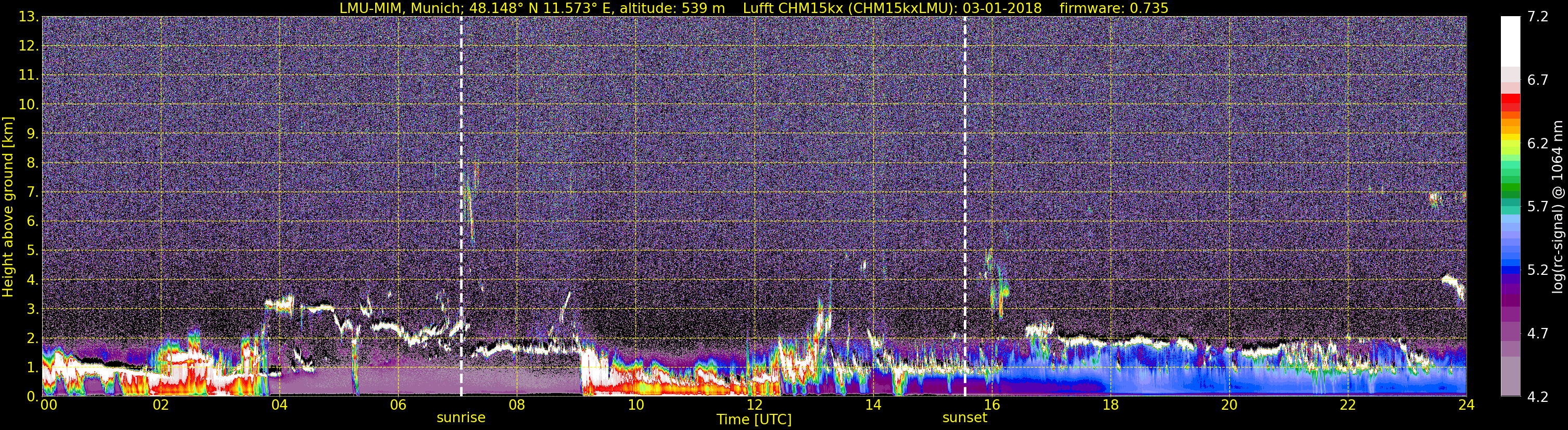Click the colorbar value 5.7
Viewport: 1568px width, 430px height.
click(1538, 207)
